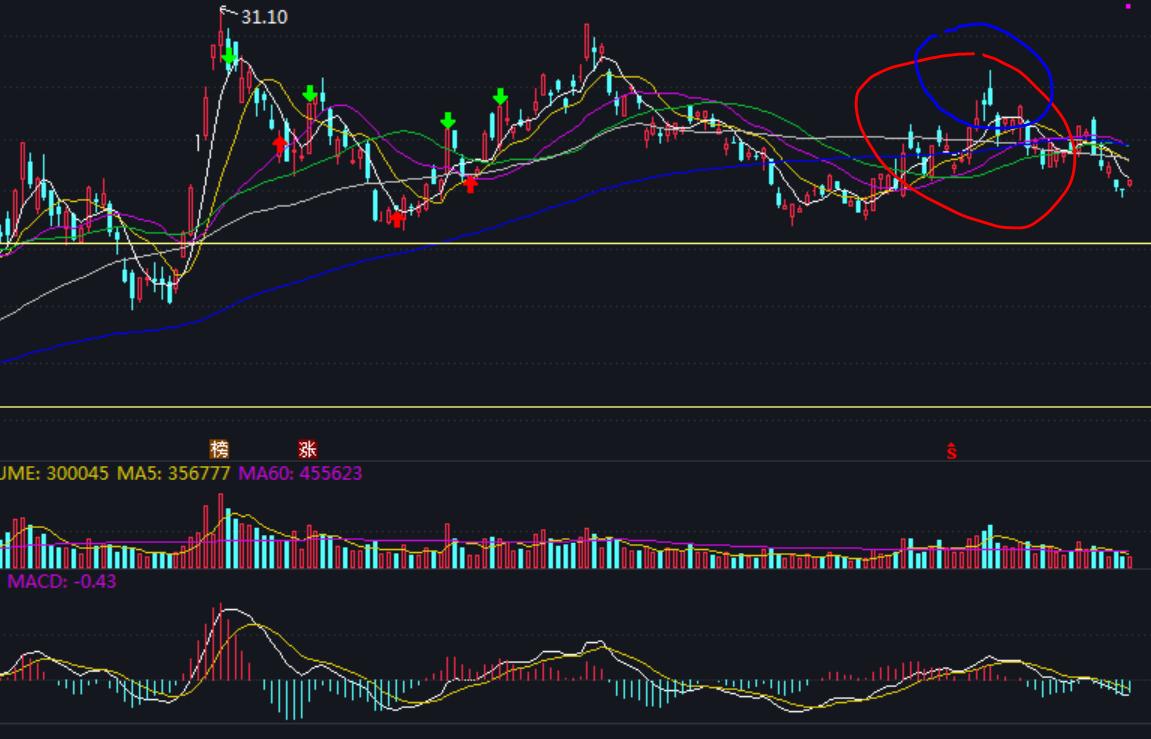The height and width of the screenshot is (739, 1151).
Task: Select the lowest red up arrow signal
Action: pos(397,219)
